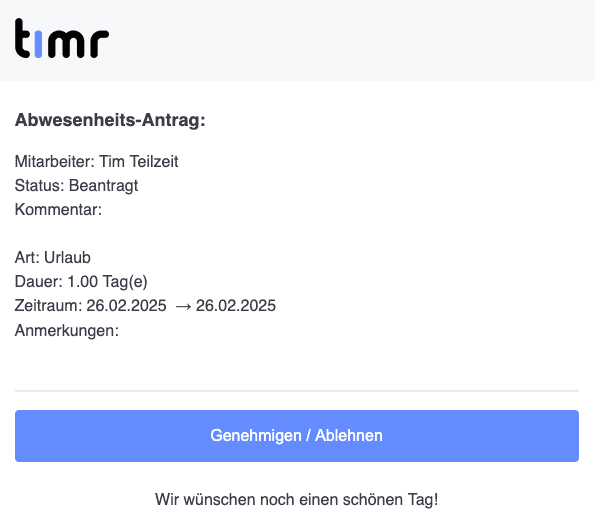Click the Art: Urlaub line

tap(53, 258)
